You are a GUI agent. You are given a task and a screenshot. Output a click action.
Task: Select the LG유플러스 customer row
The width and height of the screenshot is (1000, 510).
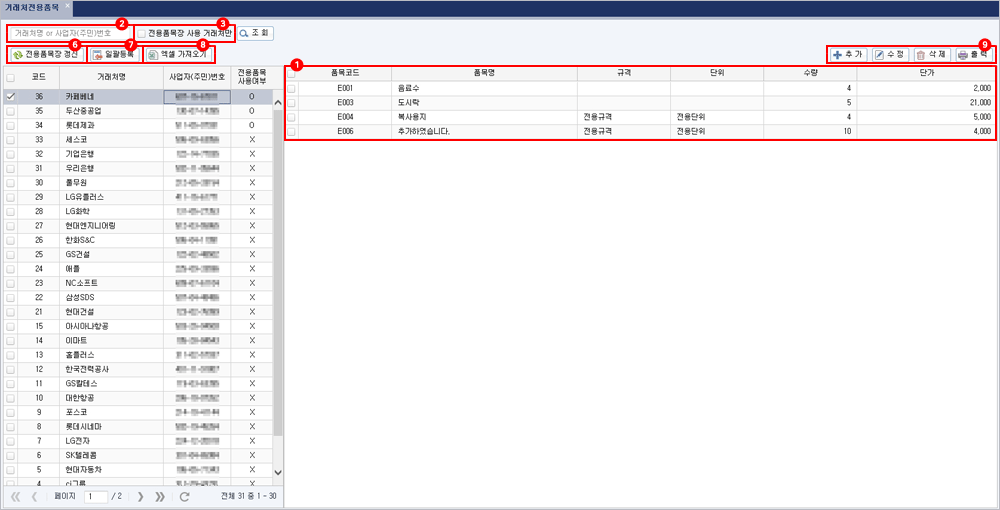pyautogui.click(x=139, y=197)
